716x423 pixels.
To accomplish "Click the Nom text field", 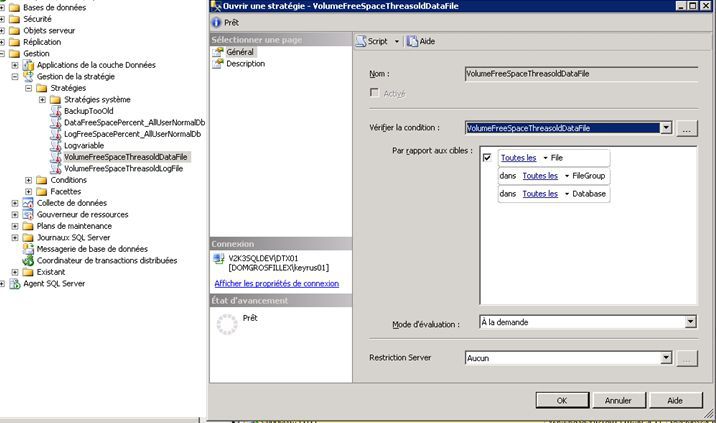I will pos(581,74).
